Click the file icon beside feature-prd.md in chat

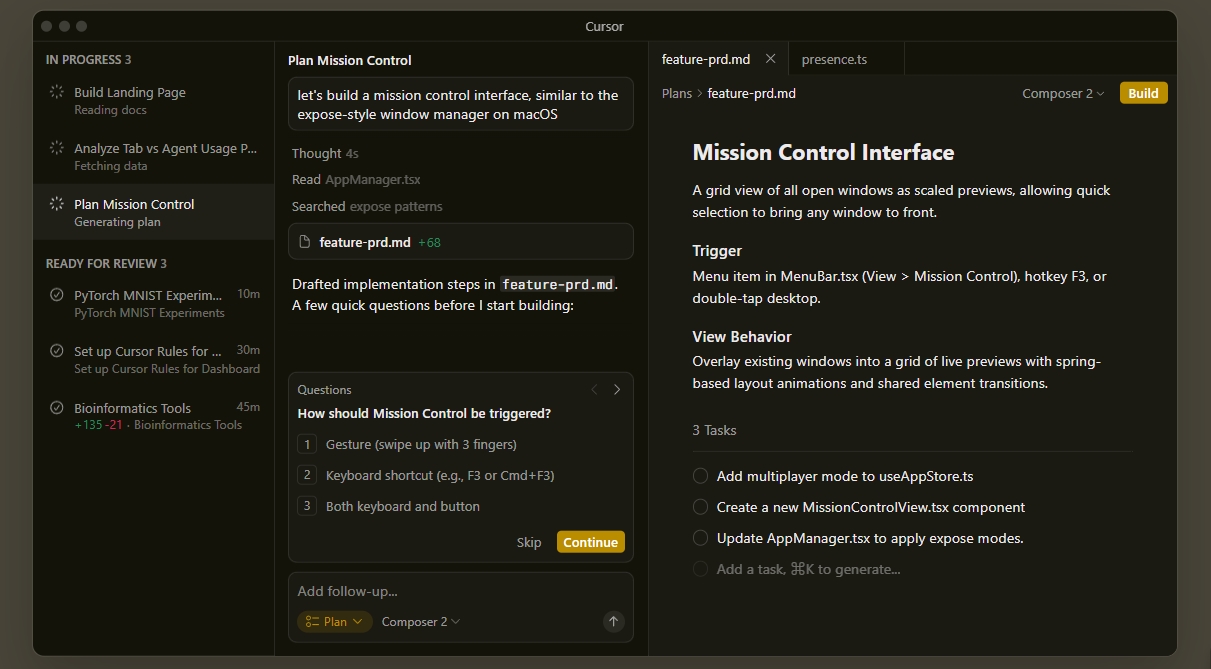click(302, 241)
